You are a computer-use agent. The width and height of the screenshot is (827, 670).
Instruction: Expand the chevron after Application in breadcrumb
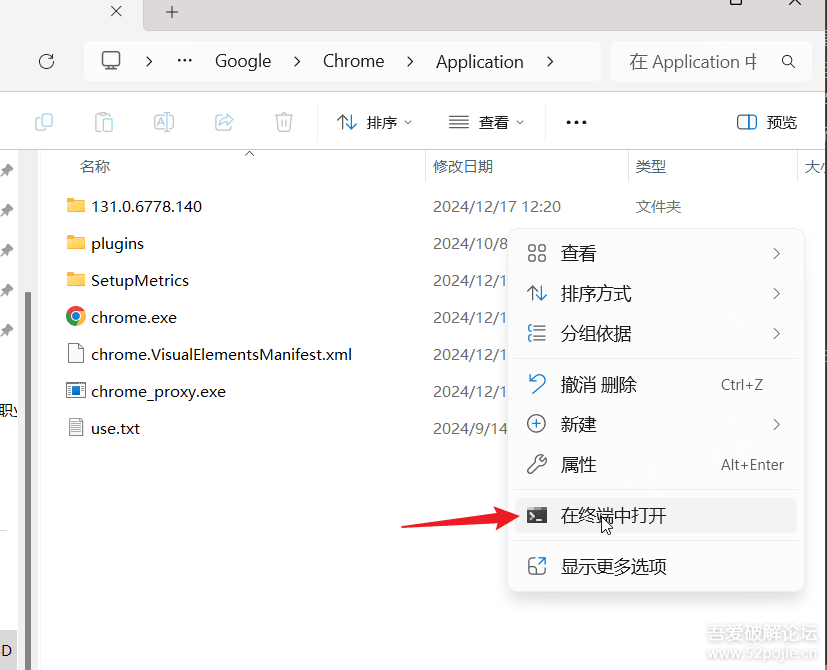(x=550, y=62)
